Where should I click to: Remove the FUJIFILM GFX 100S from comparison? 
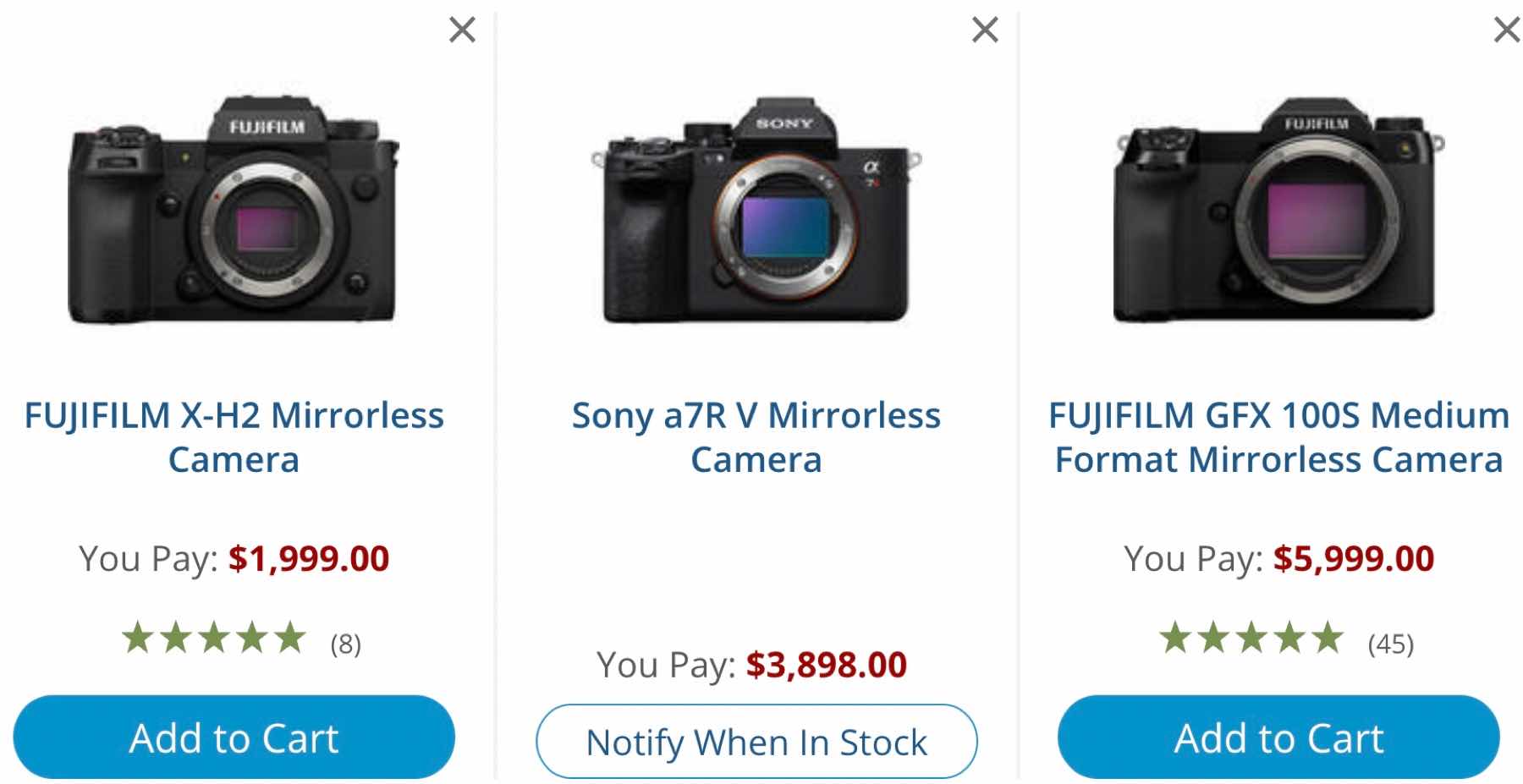point(1505,30)
